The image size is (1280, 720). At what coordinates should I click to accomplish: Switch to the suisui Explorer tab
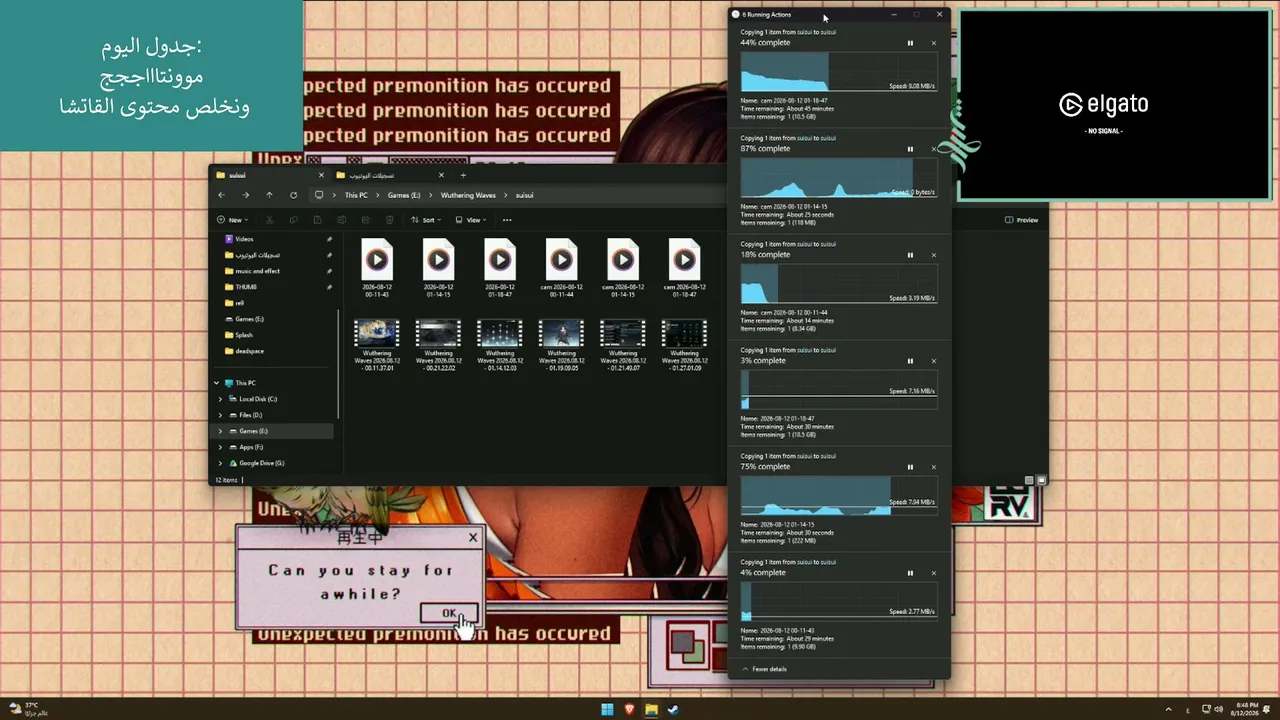tap(267, 175)
